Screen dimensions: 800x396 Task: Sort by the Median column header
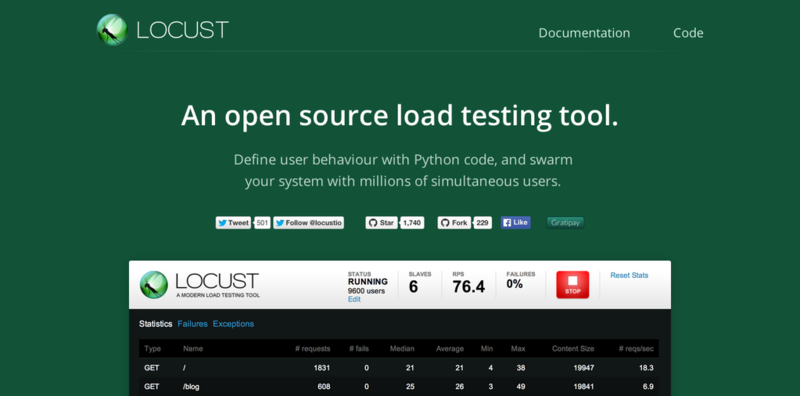pyautogui.click(x=402, y=349)
